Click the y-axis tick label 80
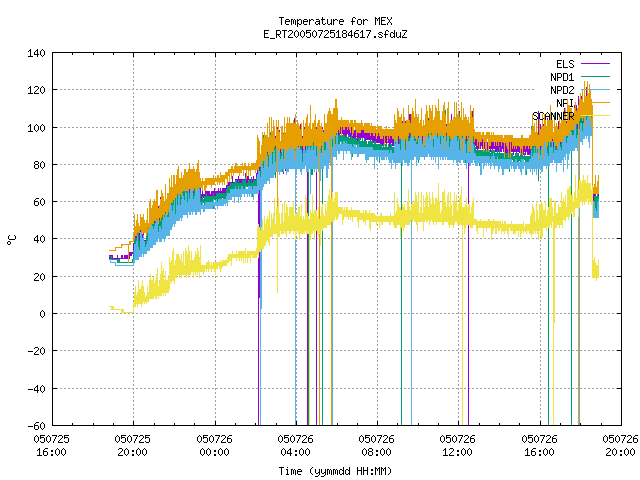Viewport: 640px width, 480px height. 39,165
